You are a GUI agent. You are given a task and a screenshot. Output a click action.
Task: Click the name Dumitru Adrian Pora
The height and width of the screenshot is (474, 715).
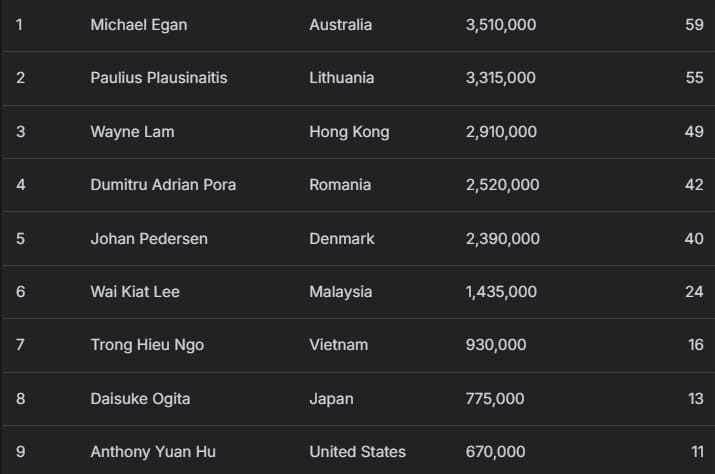coord(163,185)
